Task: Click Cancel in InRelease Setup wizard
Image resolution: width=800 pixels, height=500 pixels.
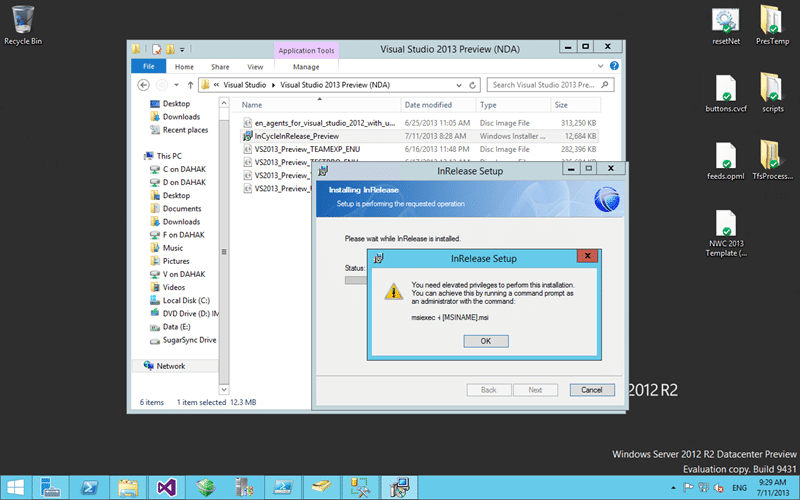Action: tap(592, 390)
